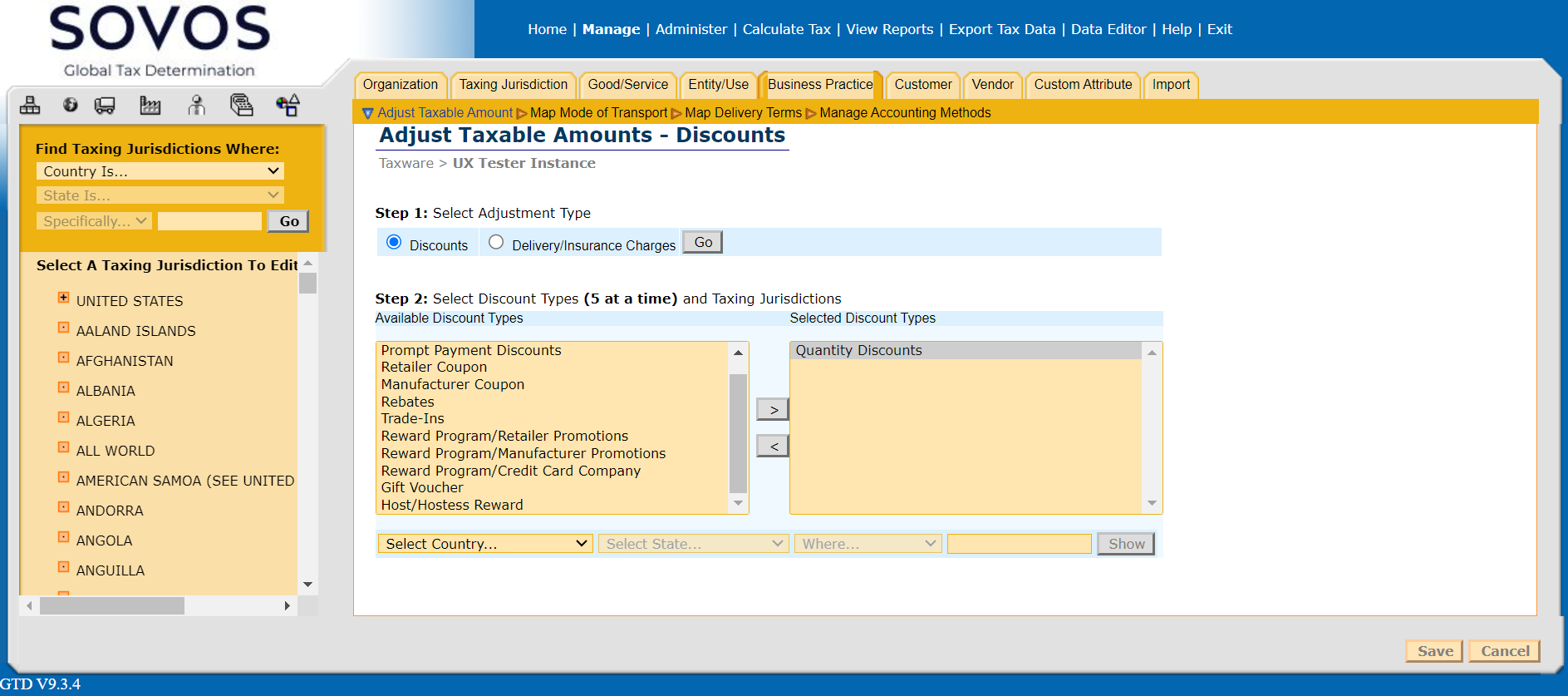
Task: Click the factory building icon
Action: (x=150, y=105)
